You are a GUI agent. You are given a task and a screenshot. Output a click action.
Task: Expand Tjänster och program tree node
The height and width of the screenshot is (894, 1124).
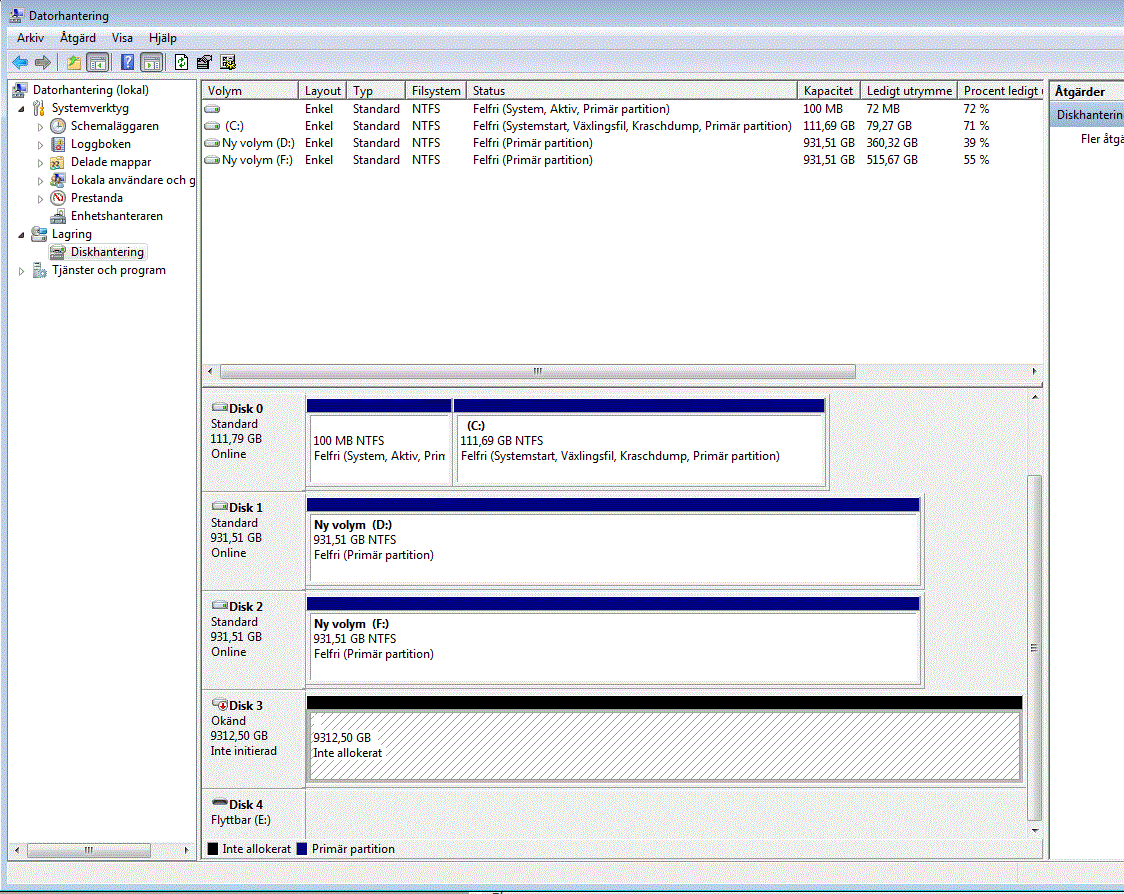22,271
